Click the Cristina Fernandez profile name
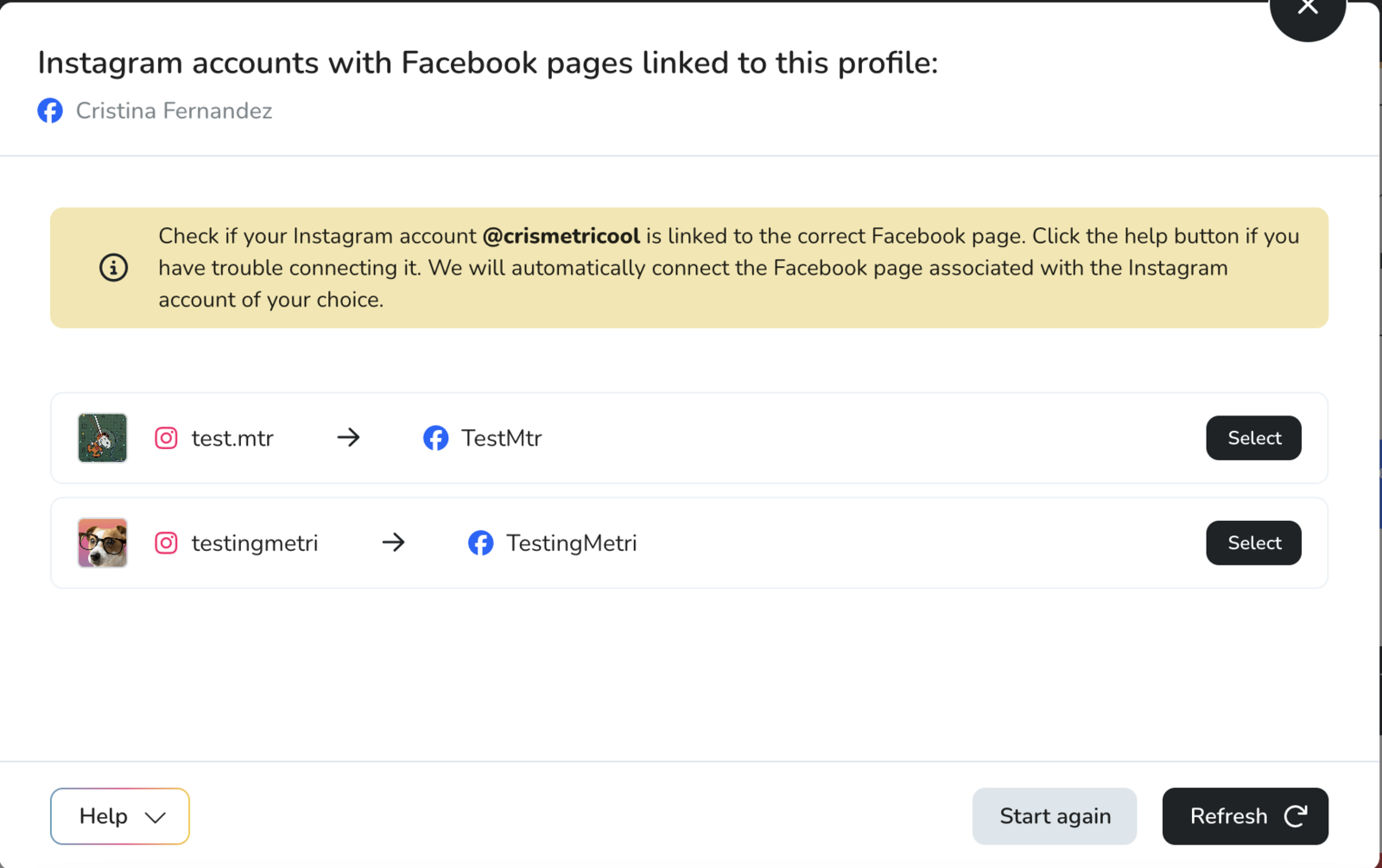The height and width of the screenshot is (868, 1382). 174,111
